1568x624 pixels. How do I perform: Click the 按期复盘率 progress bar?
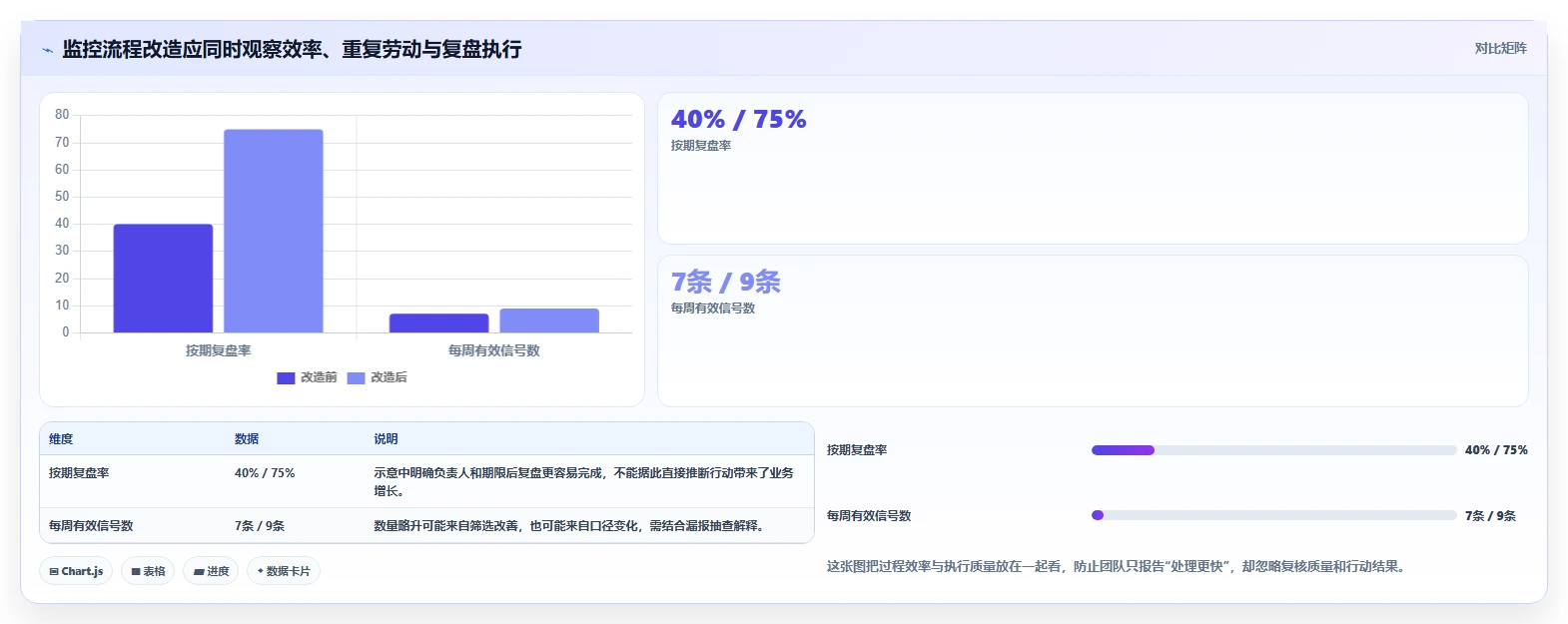click(x=1273, y=450)
